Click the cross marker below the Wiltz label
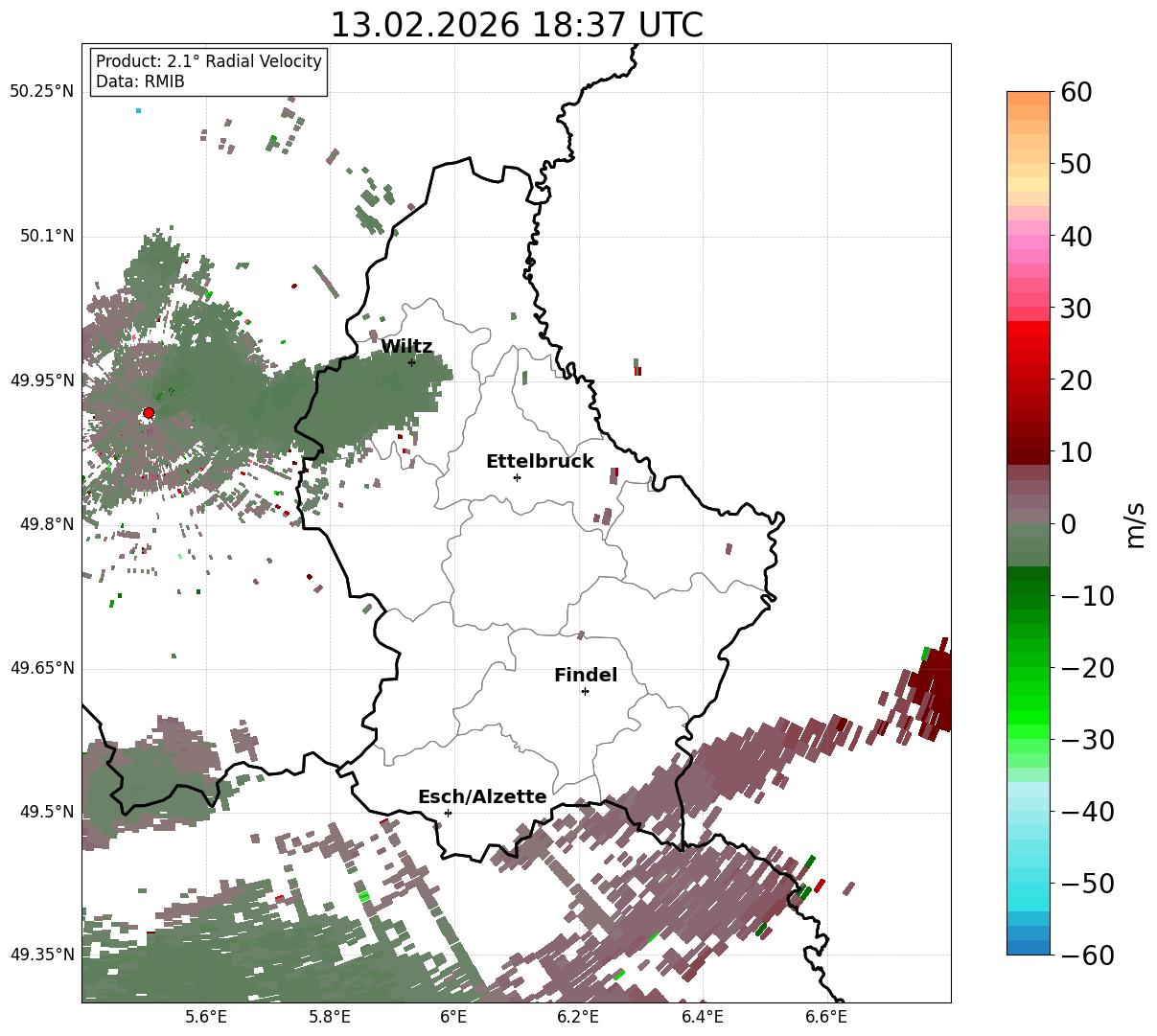 pyautogui.click(x=411, y=362)
